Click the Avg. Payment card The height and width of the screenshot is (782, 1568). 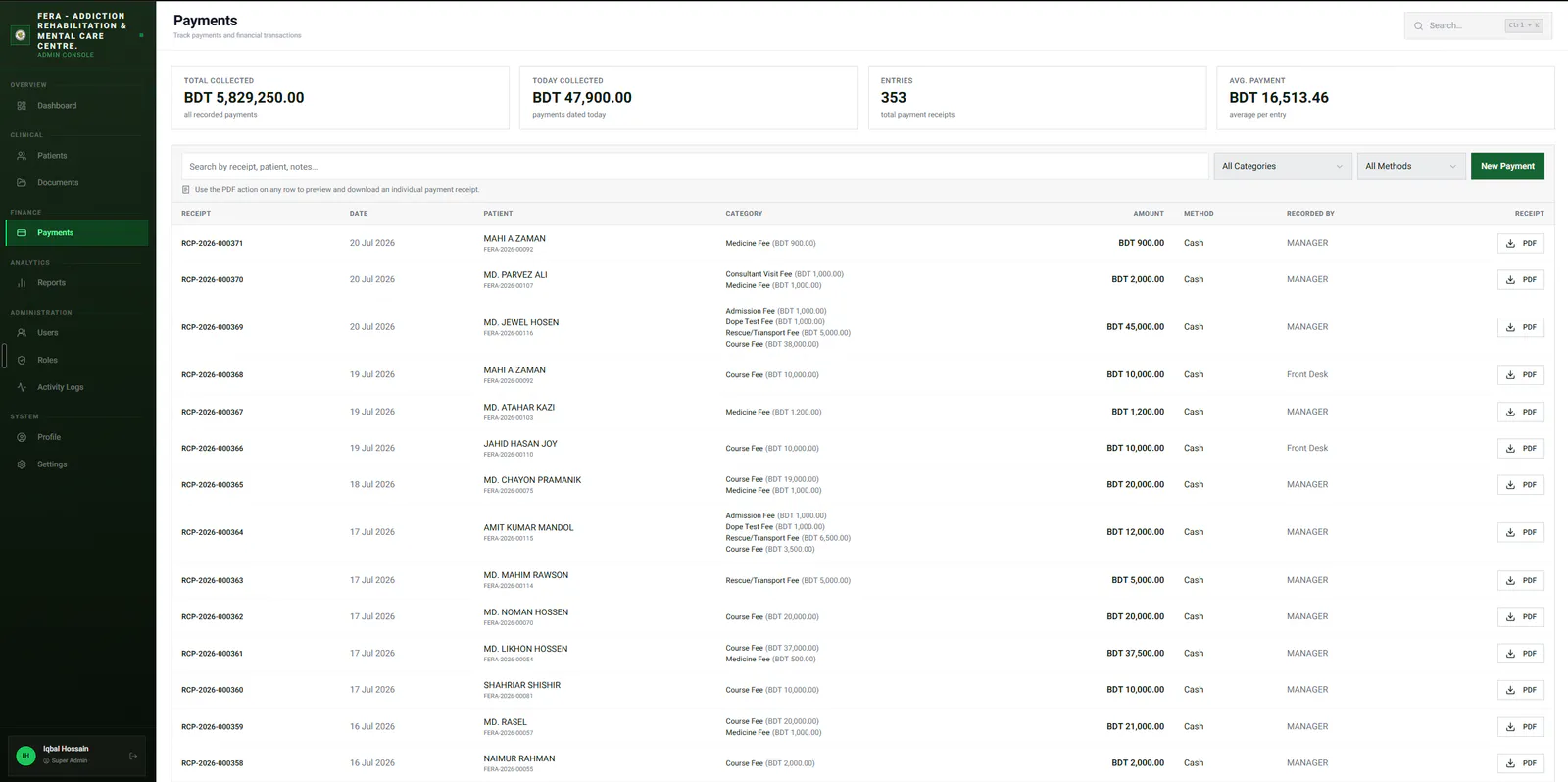pos(1386,98)
